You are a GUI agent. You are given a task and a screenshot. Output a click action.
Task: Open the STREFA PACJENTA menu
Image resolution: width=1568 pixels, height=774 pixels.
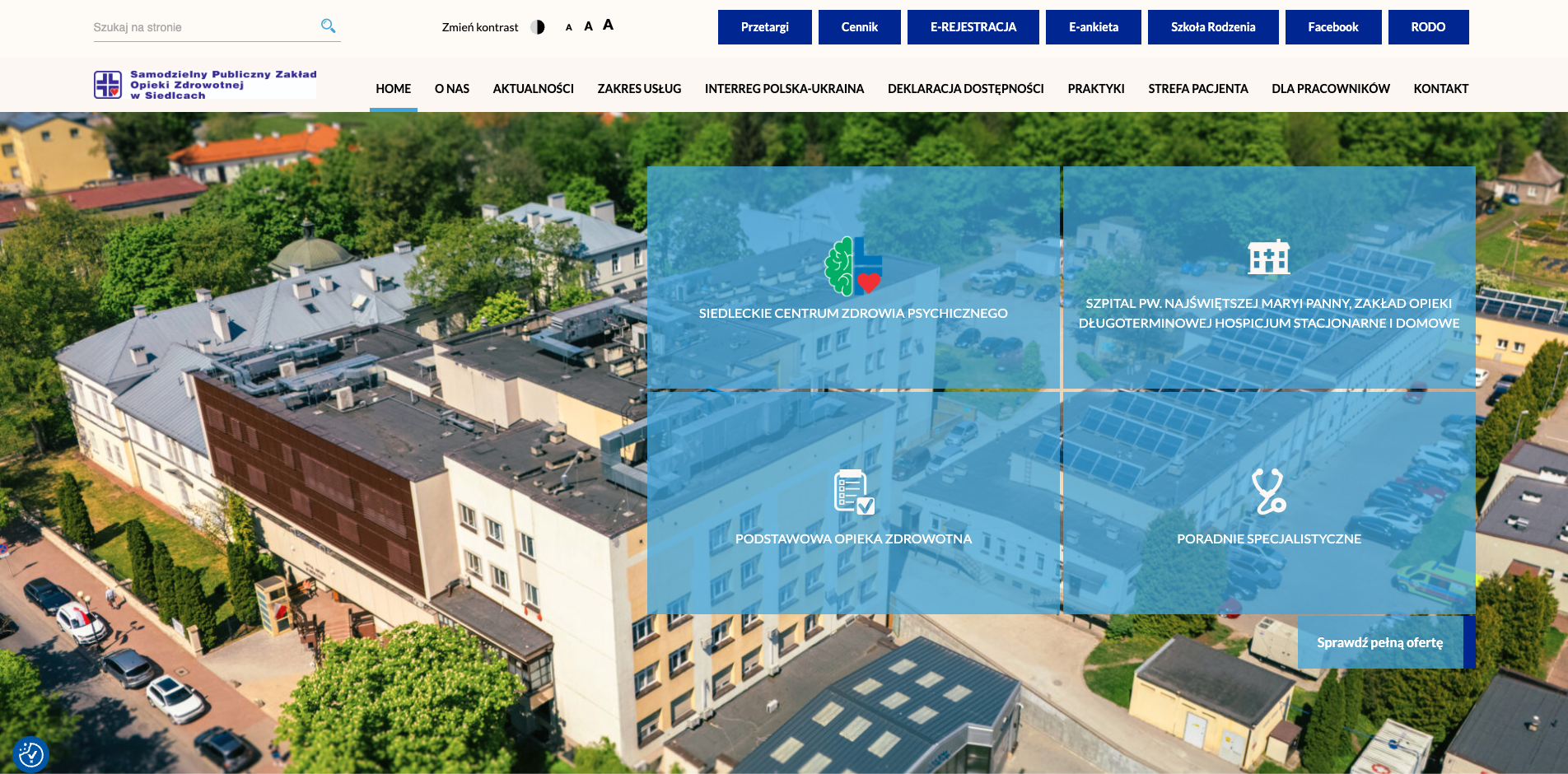click(x=1198, y=89)
